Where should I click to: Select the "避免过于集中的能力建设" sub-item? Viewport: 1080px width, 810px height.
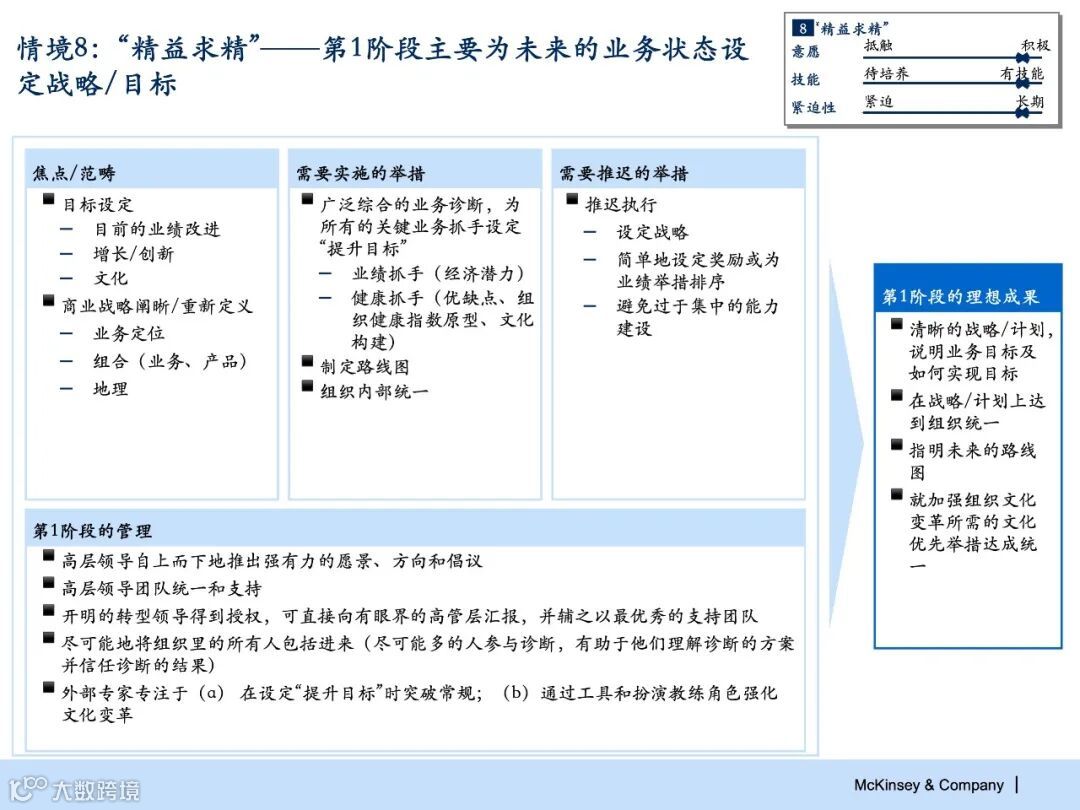698,317
